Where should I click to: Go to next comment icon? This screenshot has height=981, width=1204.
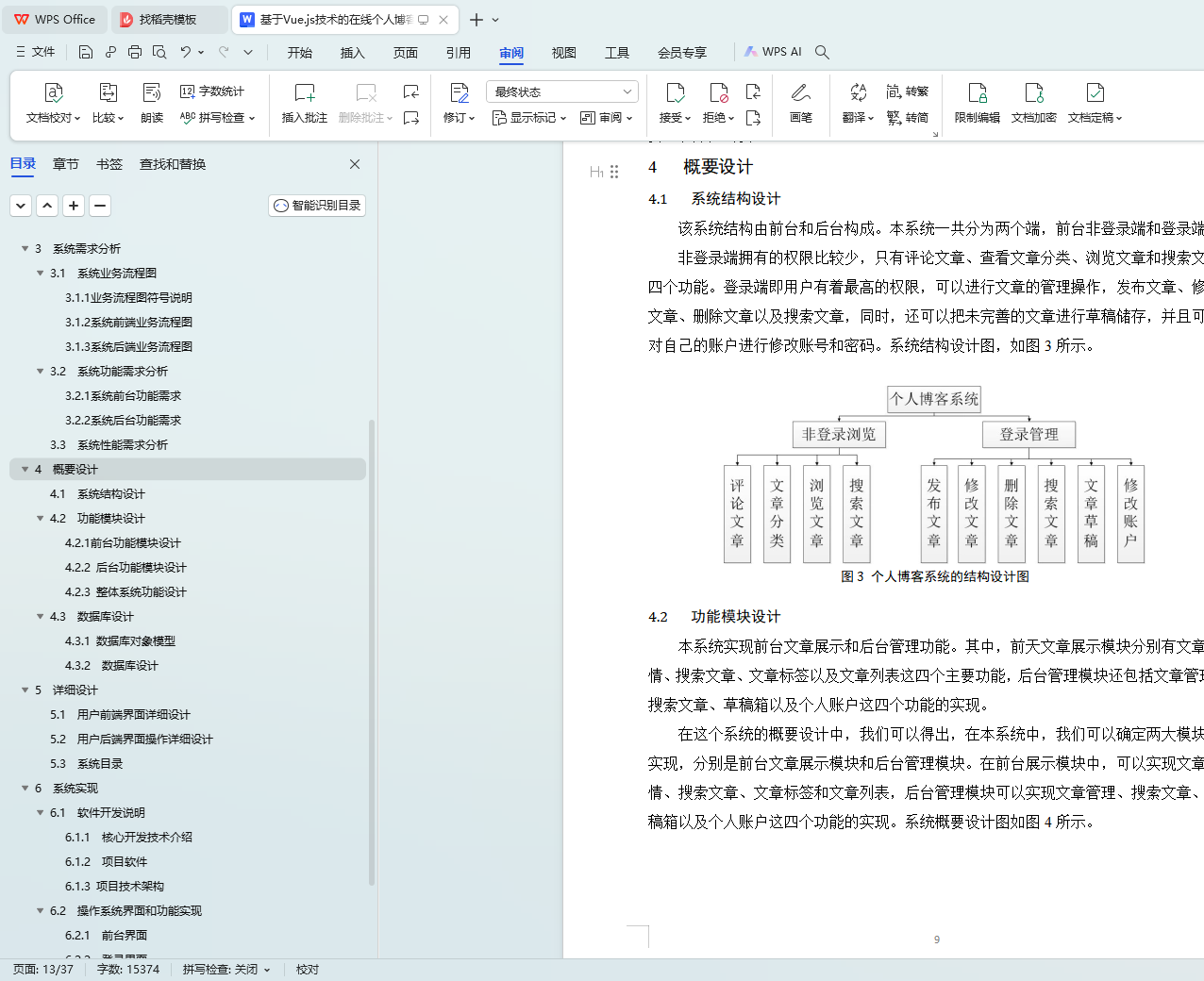[410, 118]
